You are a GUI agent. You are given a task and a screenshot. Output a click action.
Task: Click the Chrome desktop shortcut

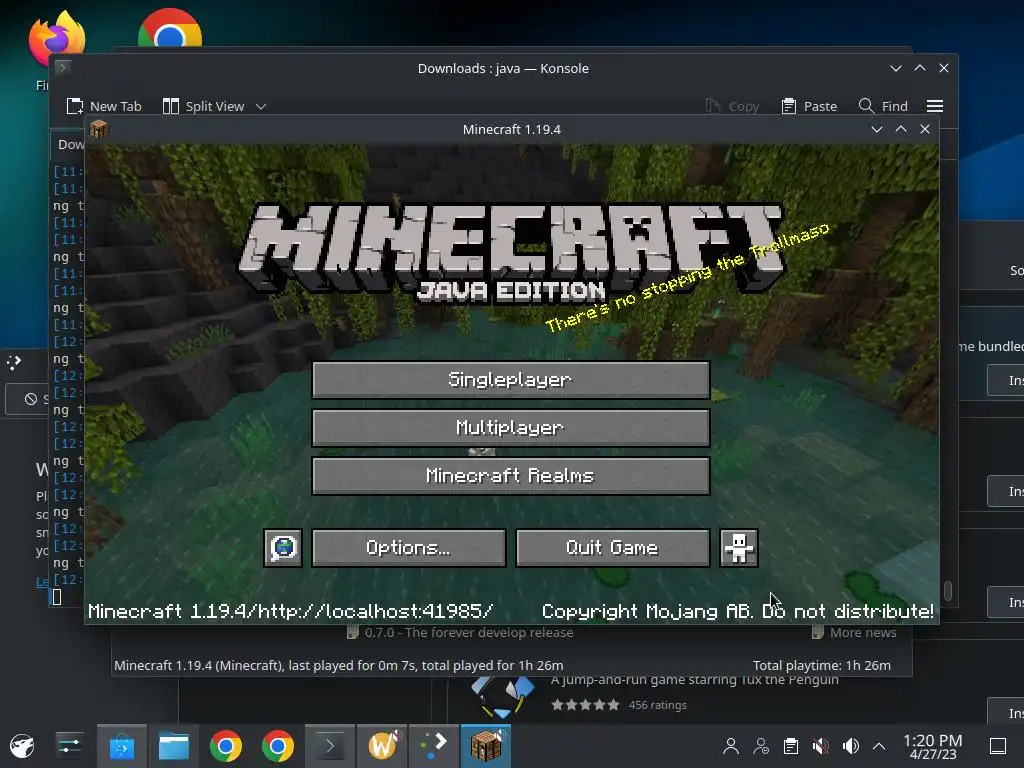(170, 29)
